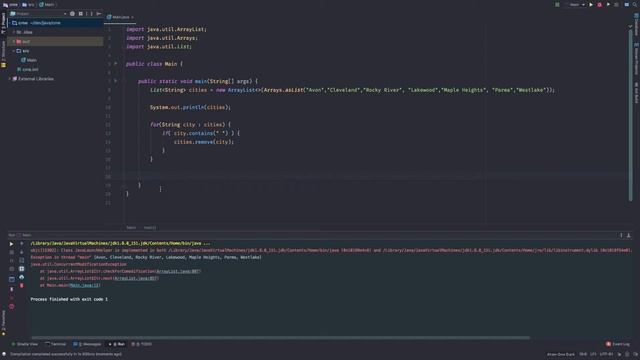Select the project root folder row

click(x=55, y=23)
